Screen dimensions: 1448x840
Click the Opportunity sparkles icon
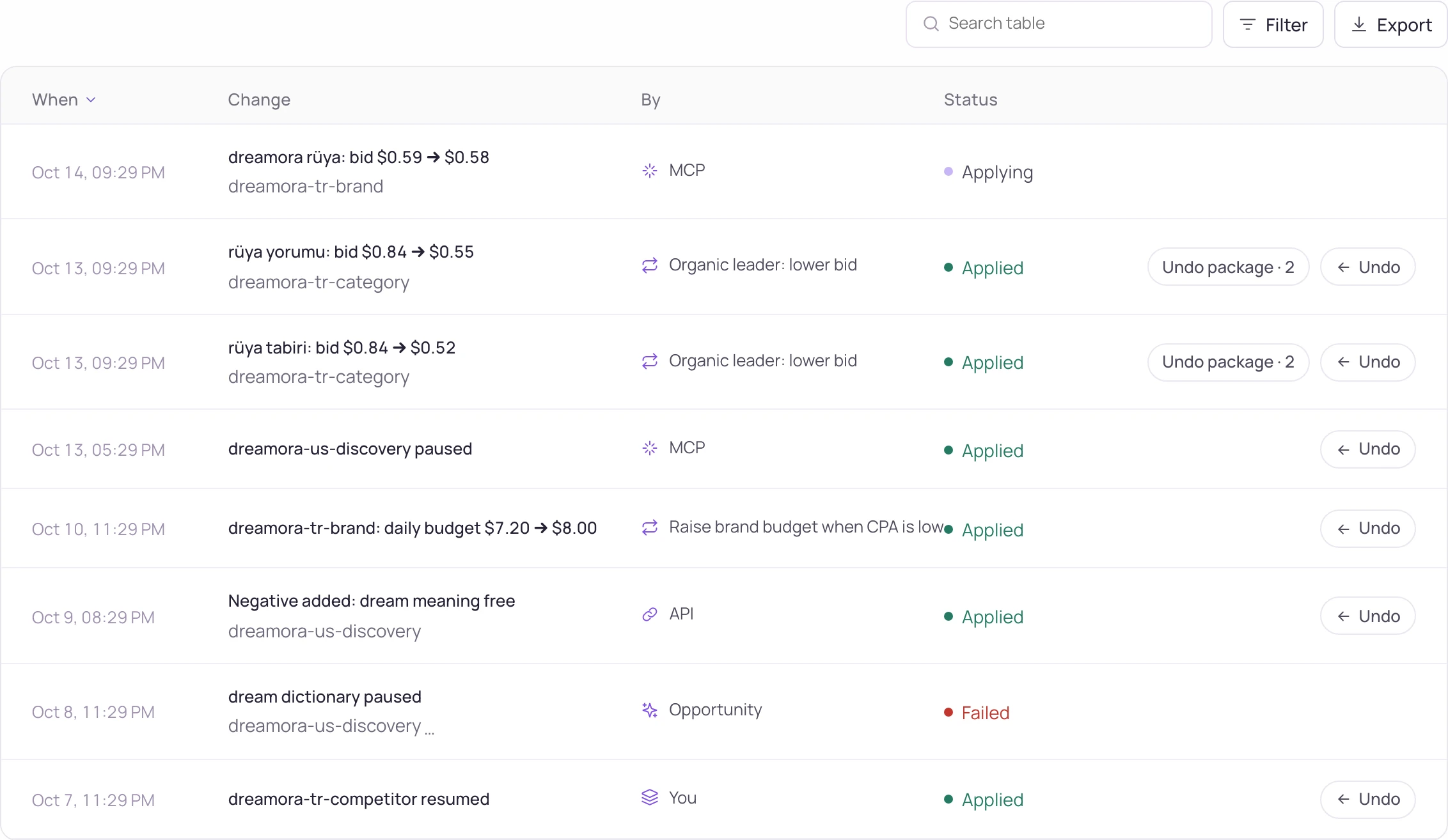point(650,710)
